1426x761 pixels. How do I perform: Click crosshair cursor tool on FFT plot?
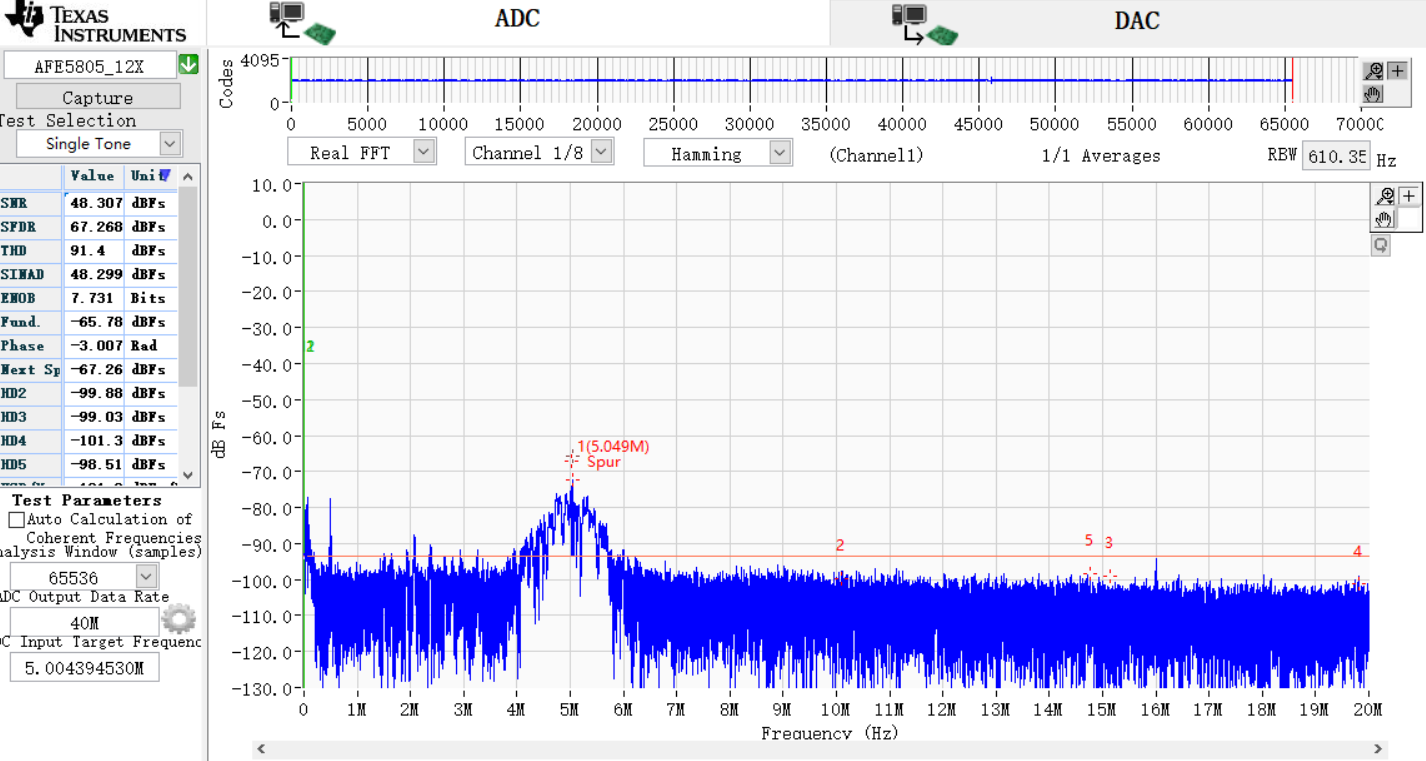1408,196
